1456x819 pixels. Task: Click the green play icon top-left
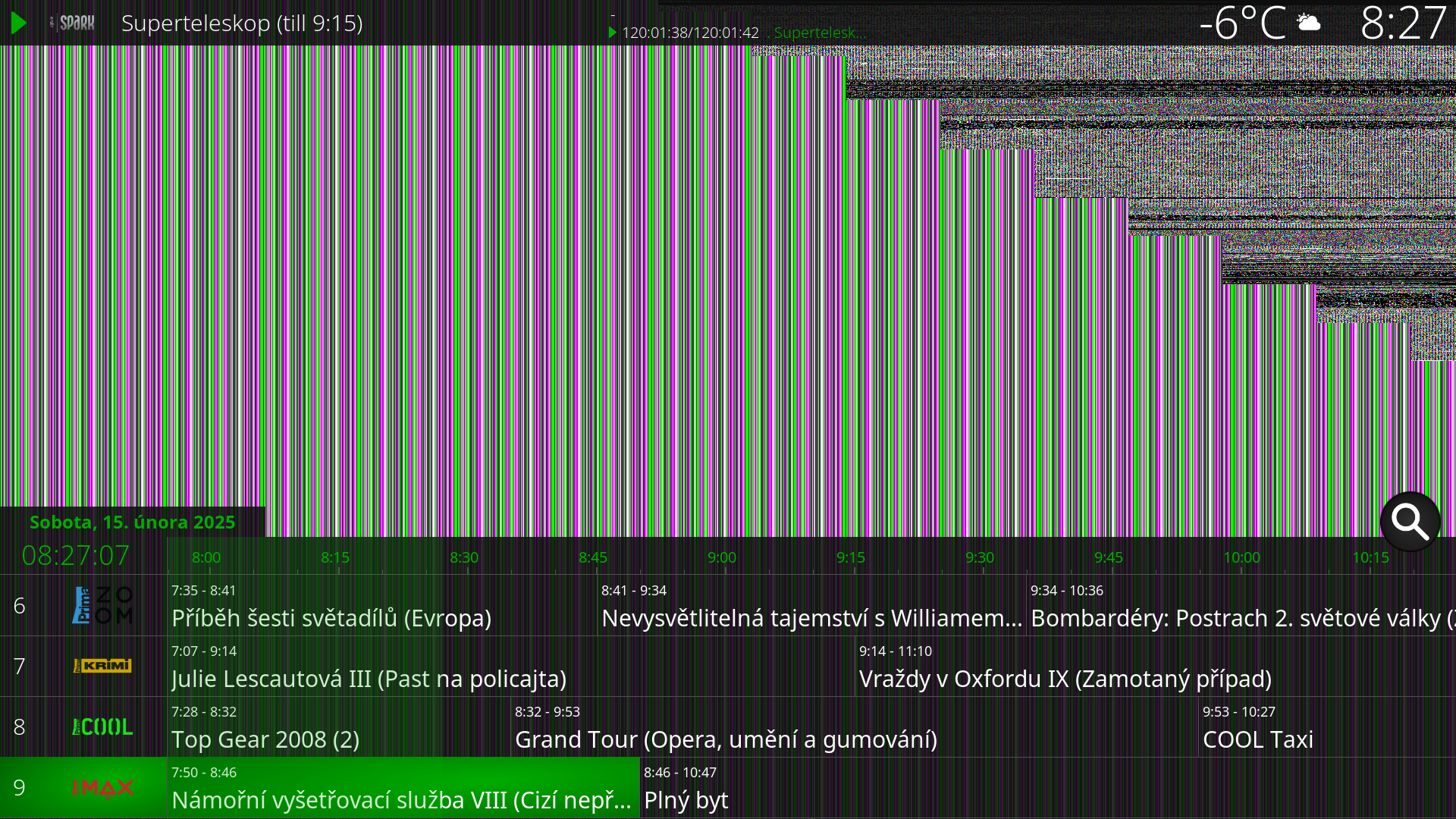[x=19, y=24]
